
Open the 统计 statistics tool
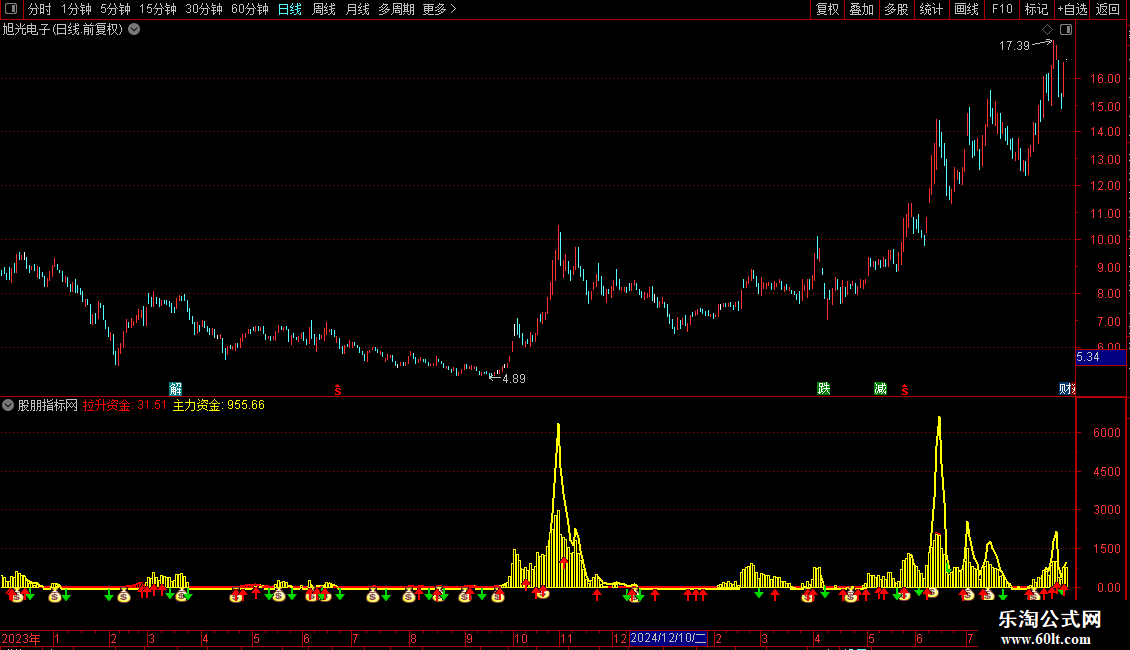(x=931, y=9)
